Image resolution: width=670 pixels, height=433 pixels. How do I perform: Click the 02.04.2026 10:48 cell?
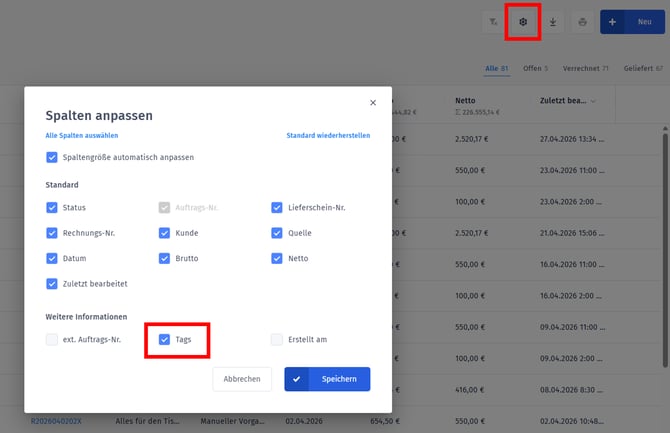coord(572,421)
